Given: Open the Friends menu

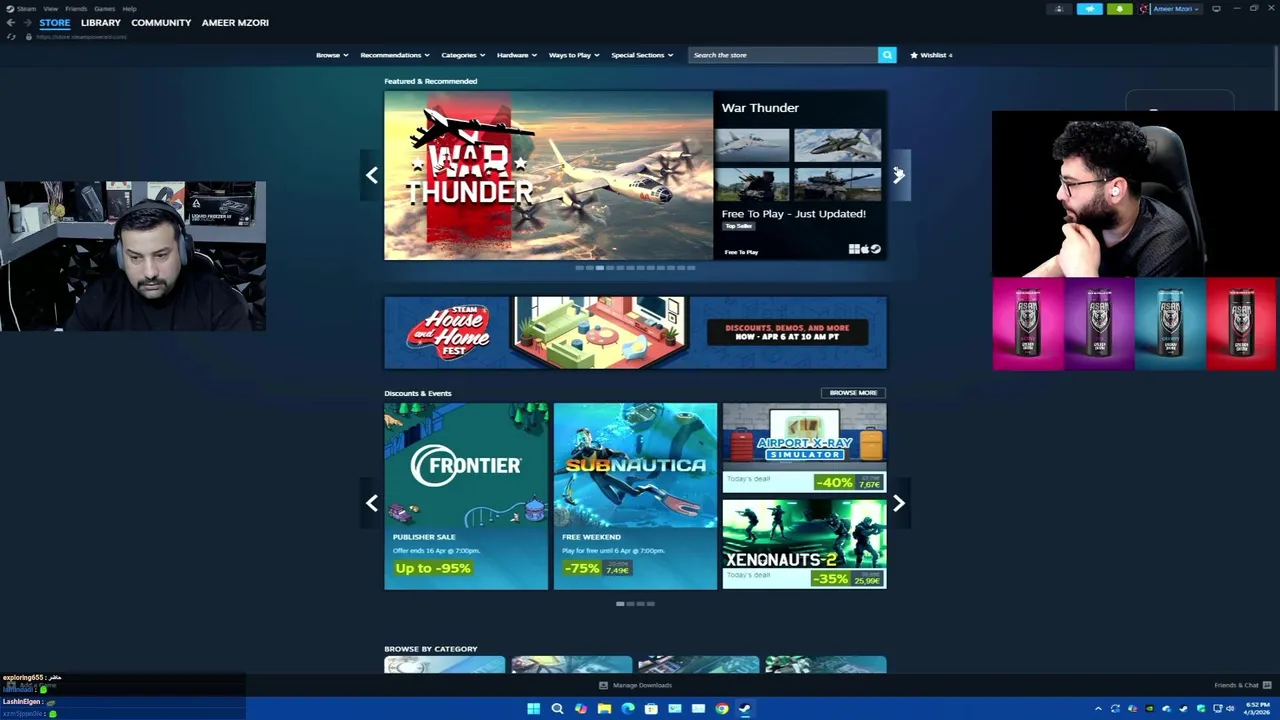Looking at the screenshot, I should [x=76, y=8].
